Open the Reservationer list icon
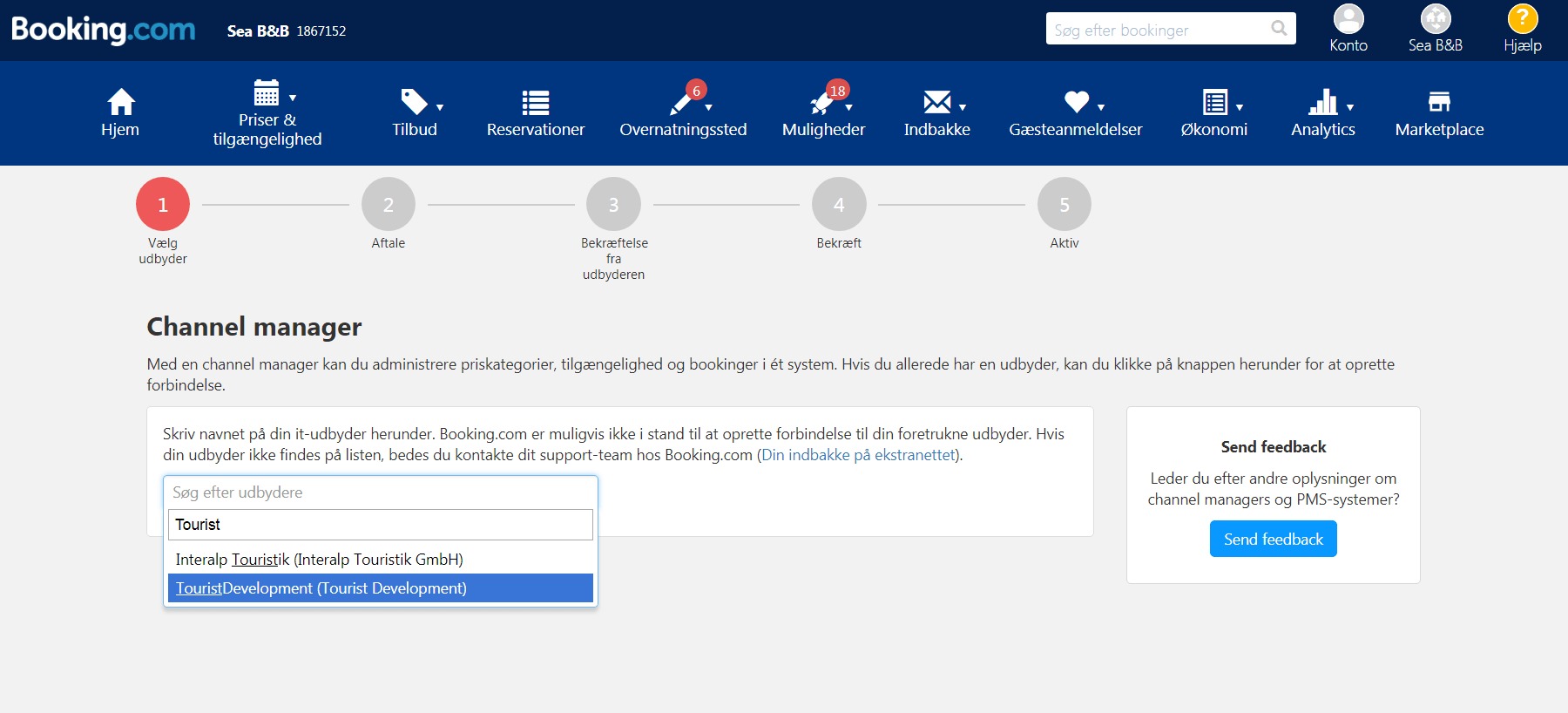 [535, 103]
